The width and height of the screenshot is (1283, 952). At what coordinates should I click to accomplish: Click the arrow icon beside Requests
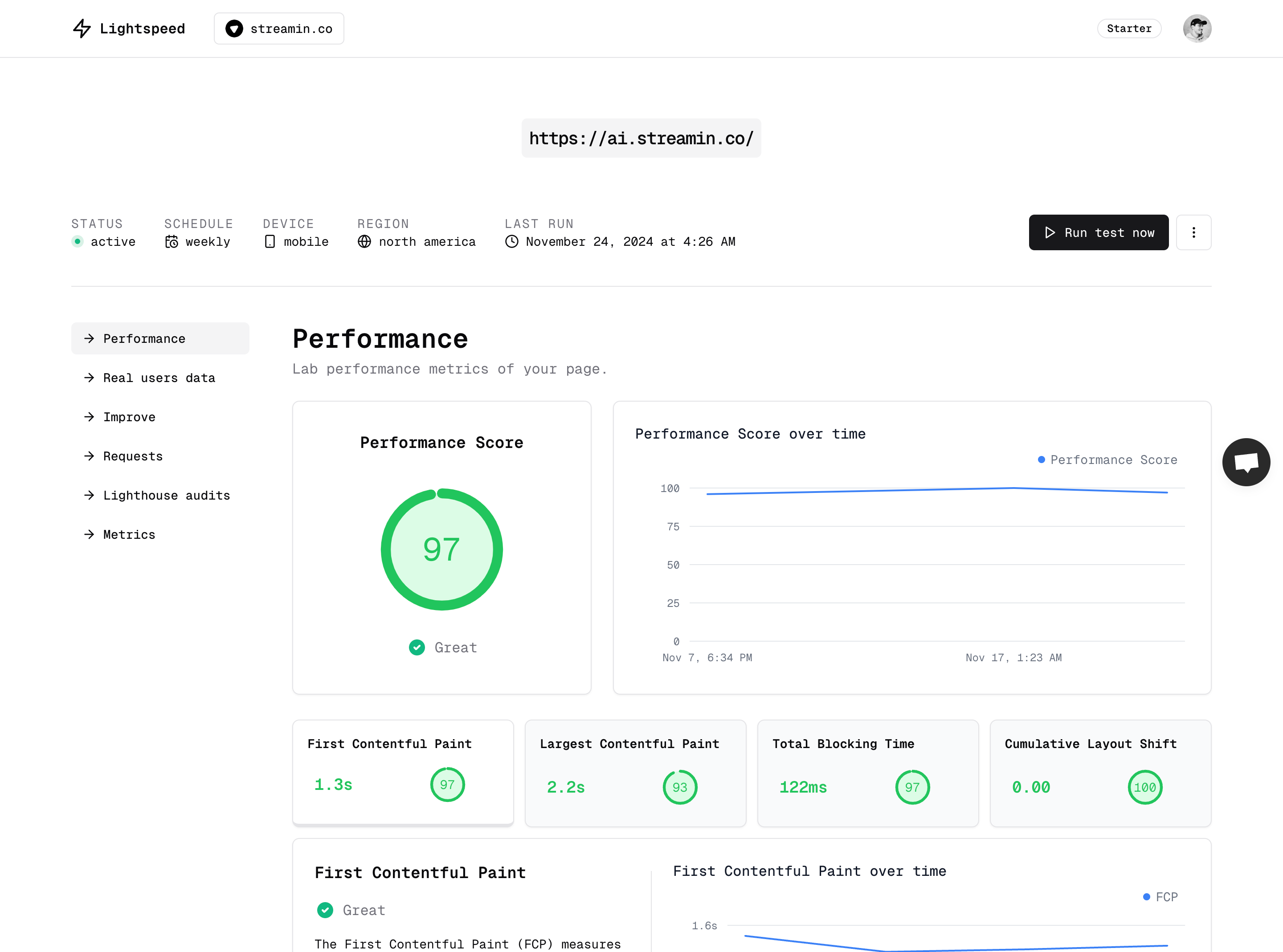pos(89,456)
